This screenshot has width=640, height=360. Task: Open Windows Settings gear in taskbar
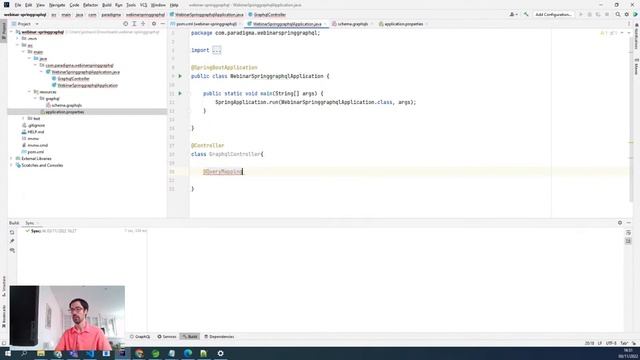pos(220,353)
